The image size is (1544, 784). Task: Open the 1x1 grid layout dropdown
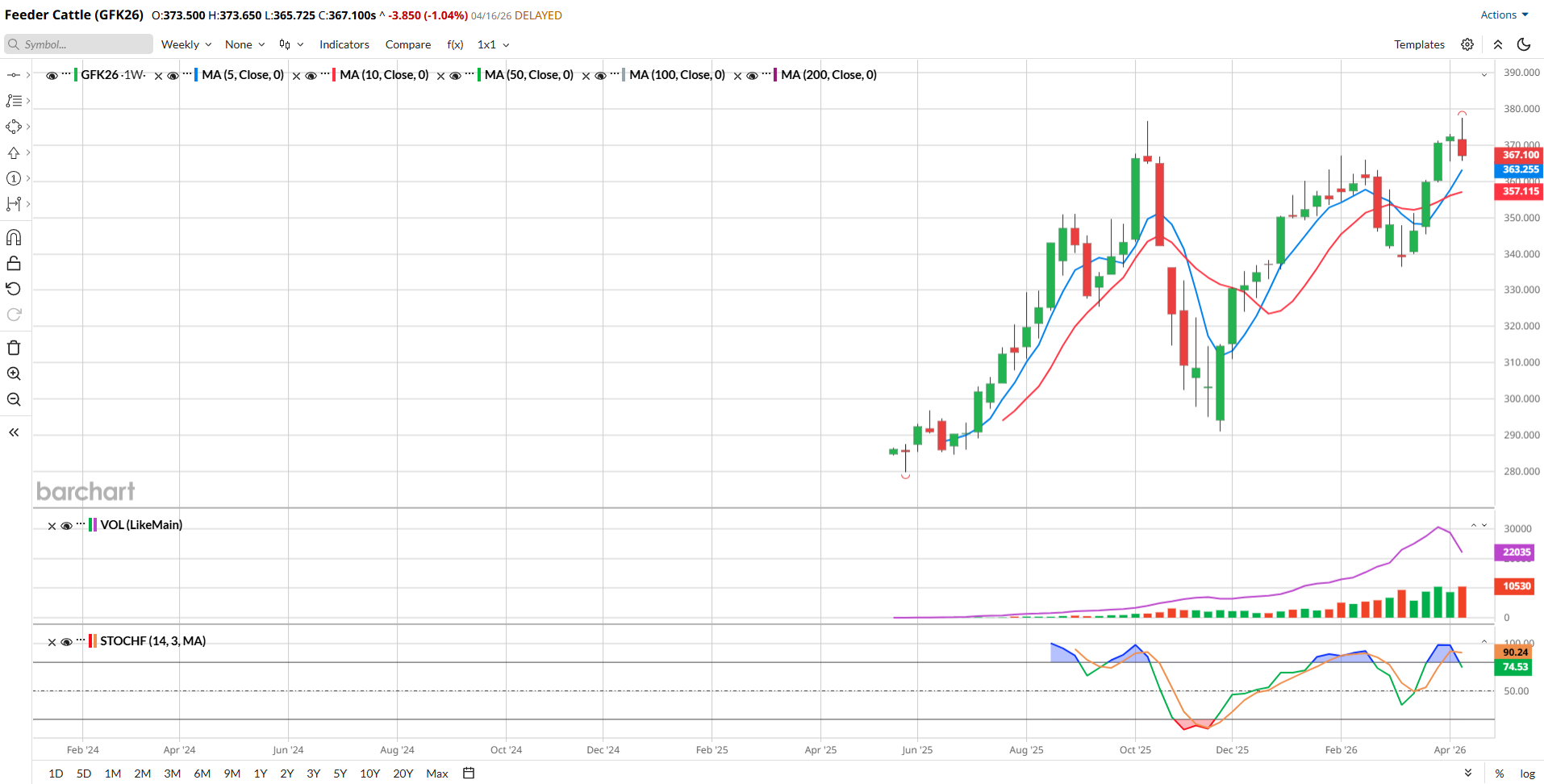point(493,44)
